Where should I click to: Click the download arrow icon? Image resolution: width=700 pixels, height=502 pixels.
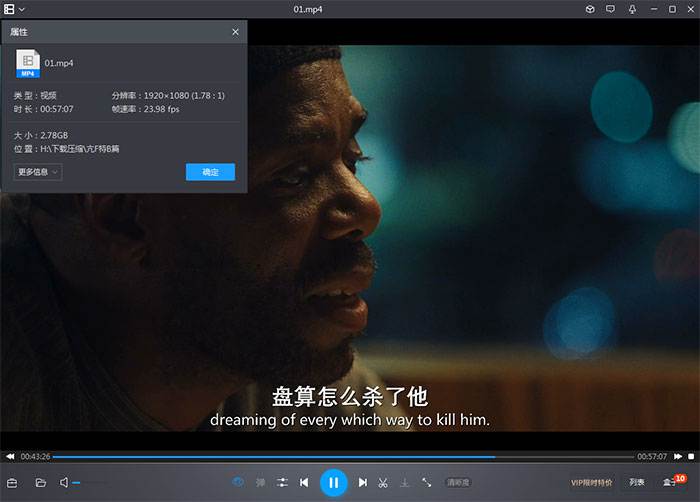tap(405, 482)
